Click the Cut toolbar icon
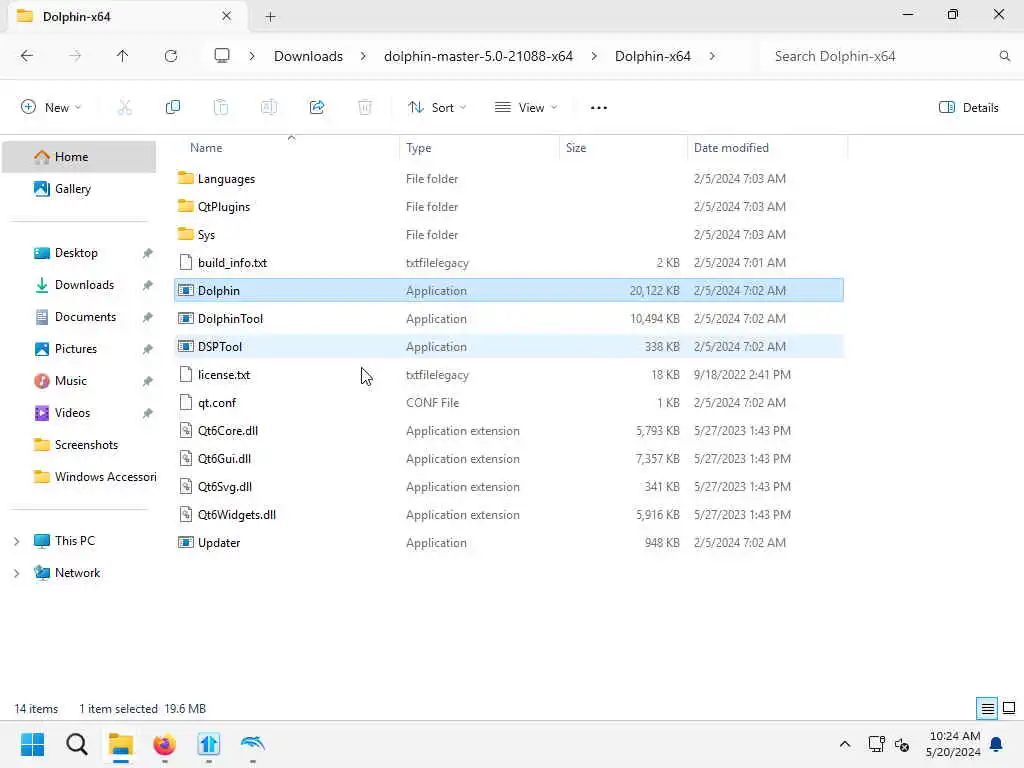Screen dimensions: 1024x768 124,108
